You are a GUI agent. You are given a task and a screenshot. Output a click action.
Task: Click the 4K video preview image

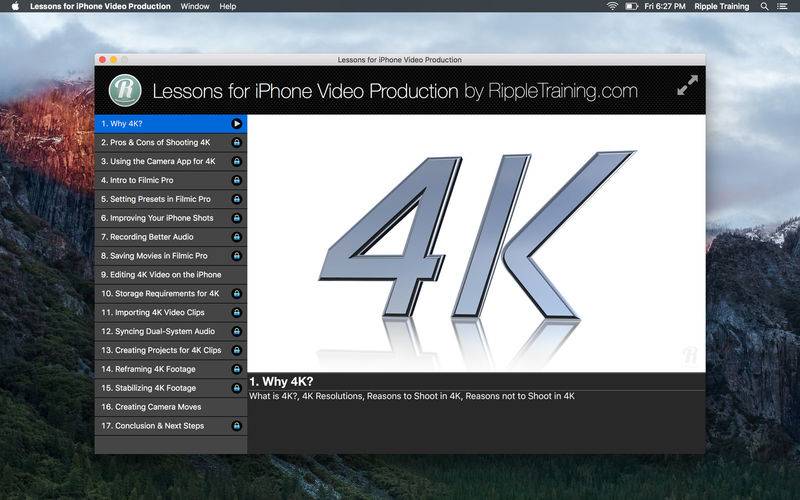[476, 243]
